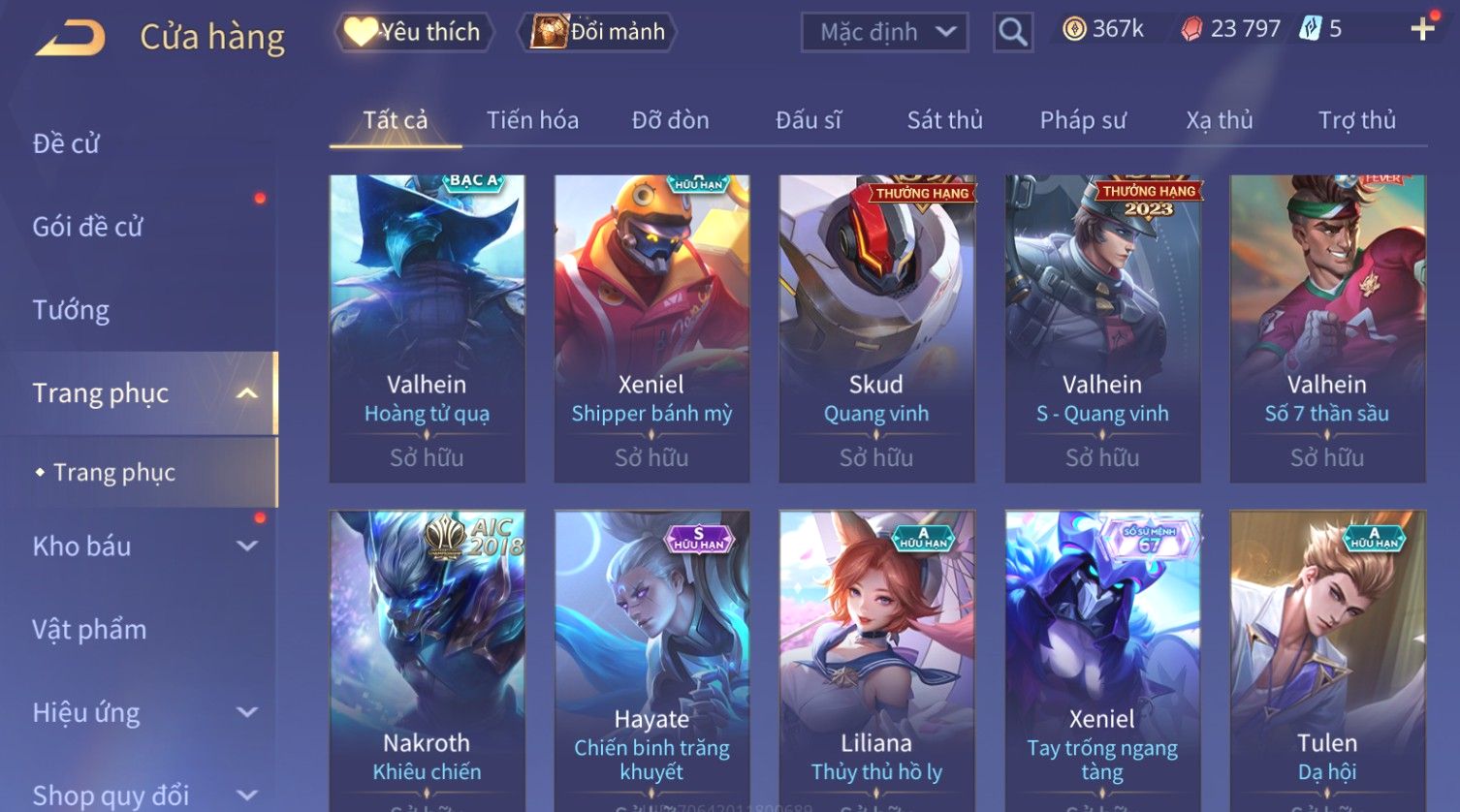Tap the blue voucher currency icon

pyautogui.click(x=1311, y=29)
